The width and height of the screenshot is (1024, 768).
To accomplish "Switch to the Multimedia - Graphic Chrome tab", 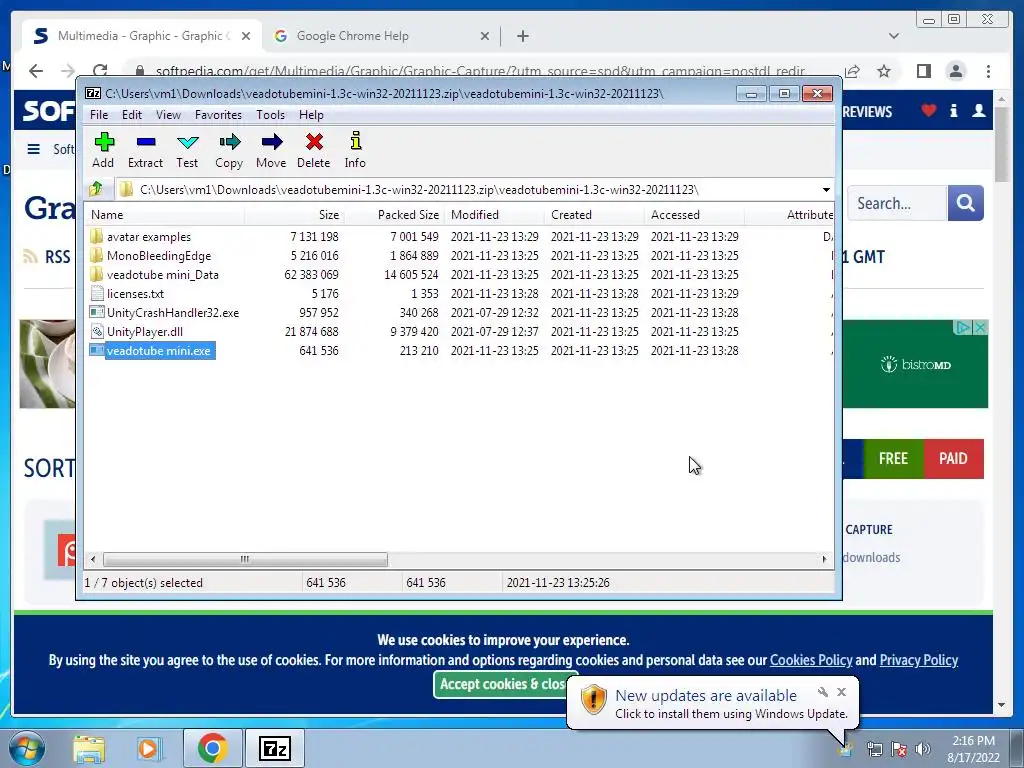I will 142,36.
